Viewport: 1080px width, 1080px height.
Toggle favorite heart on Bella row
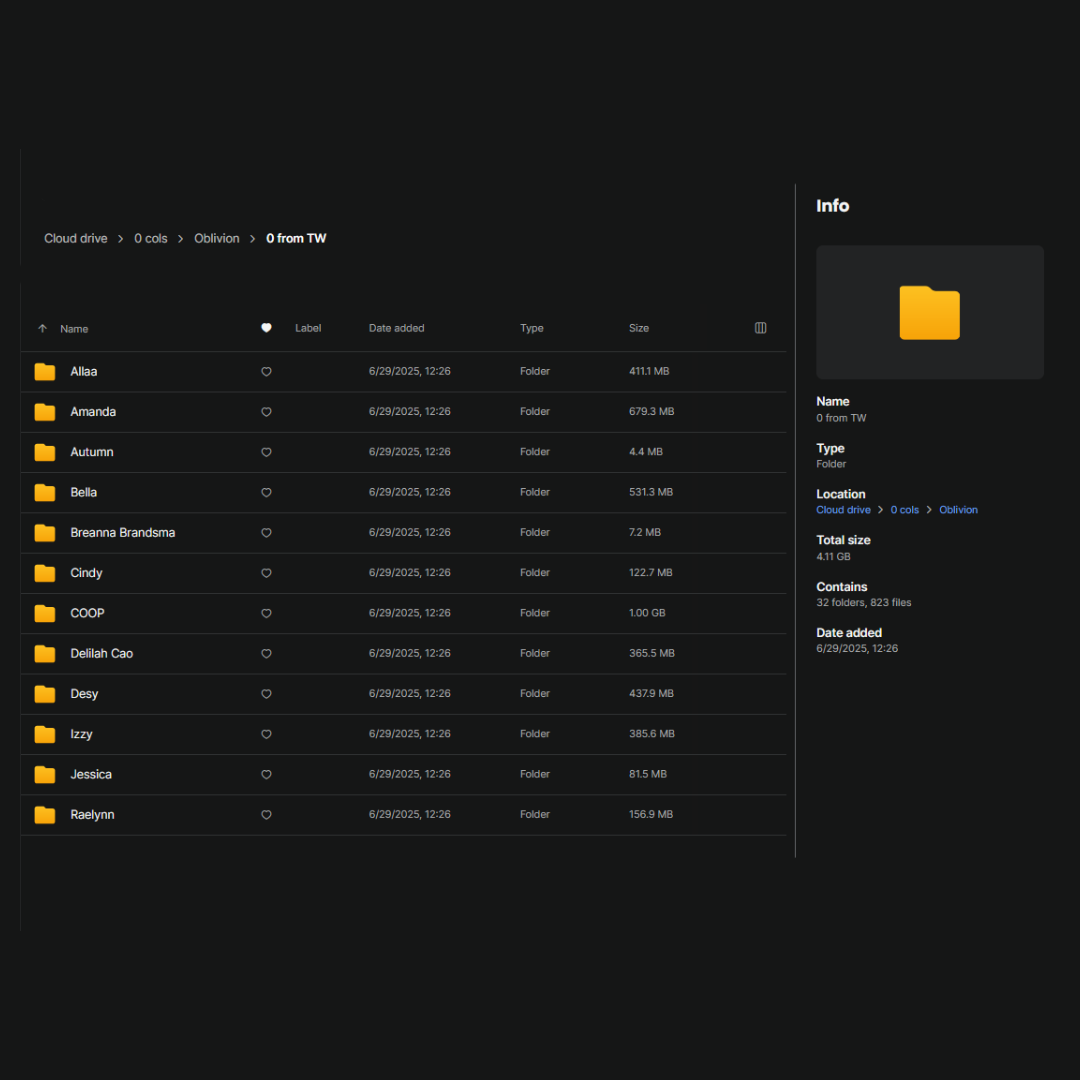[x=266, y=493]
